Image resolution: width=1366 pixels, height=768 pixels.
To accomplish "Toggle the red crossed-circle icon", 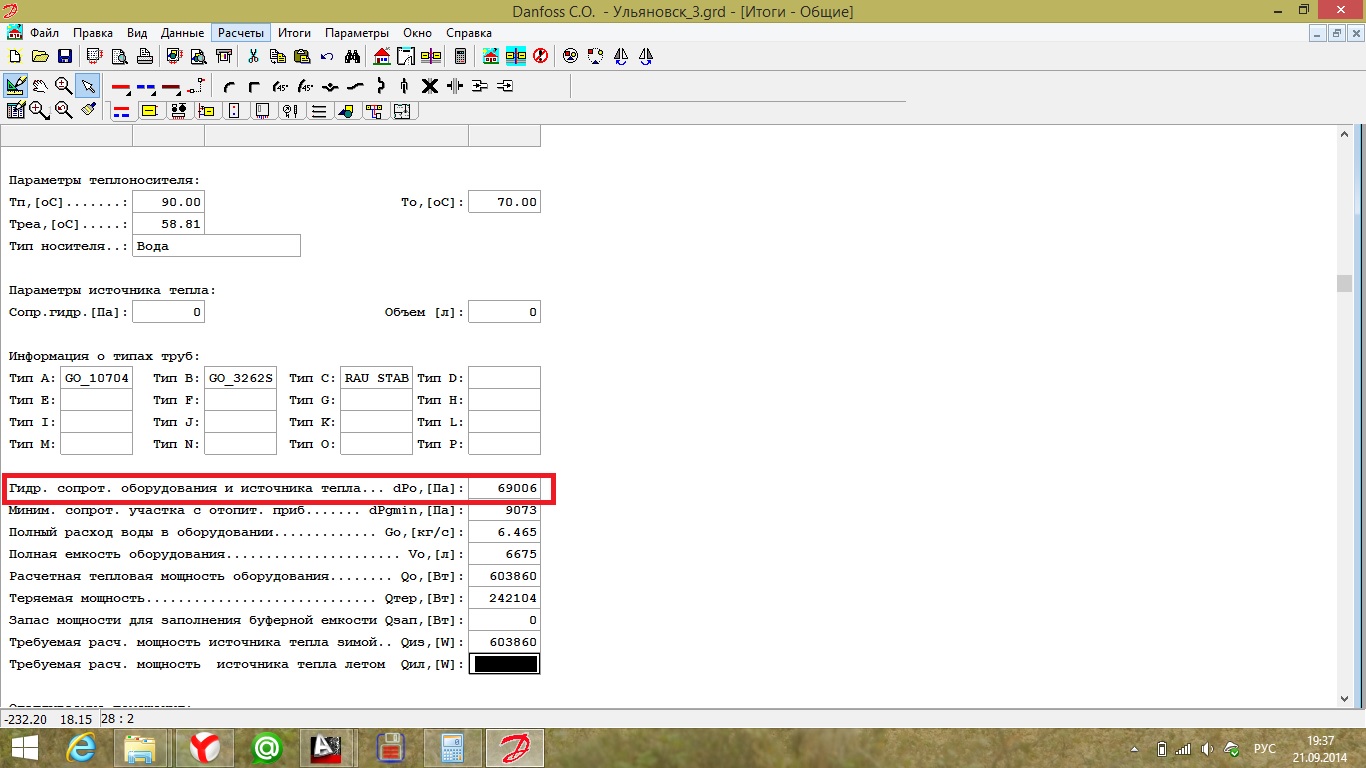I will point(540,56).
